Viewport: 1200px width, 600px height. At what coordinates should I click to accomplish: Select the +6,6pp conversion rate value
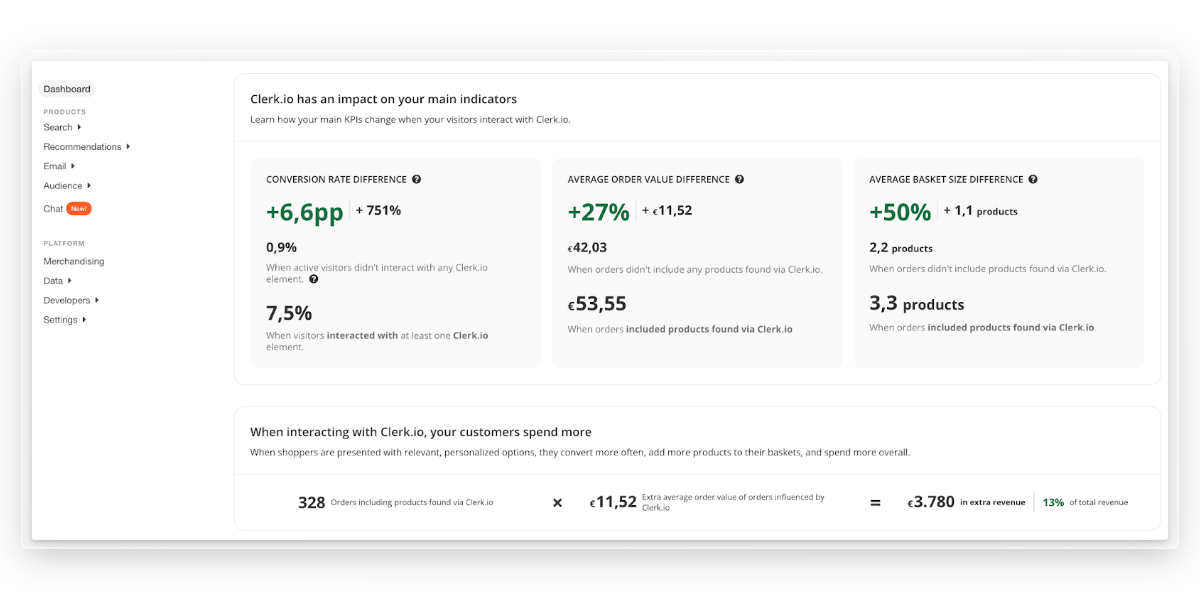tap(304, 212)
